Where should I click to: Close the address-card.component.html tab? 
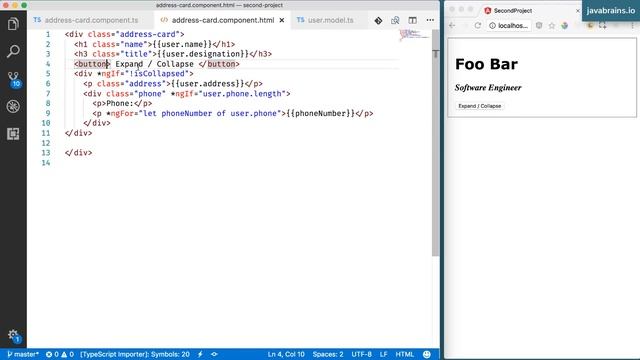(x=282, y=20)
